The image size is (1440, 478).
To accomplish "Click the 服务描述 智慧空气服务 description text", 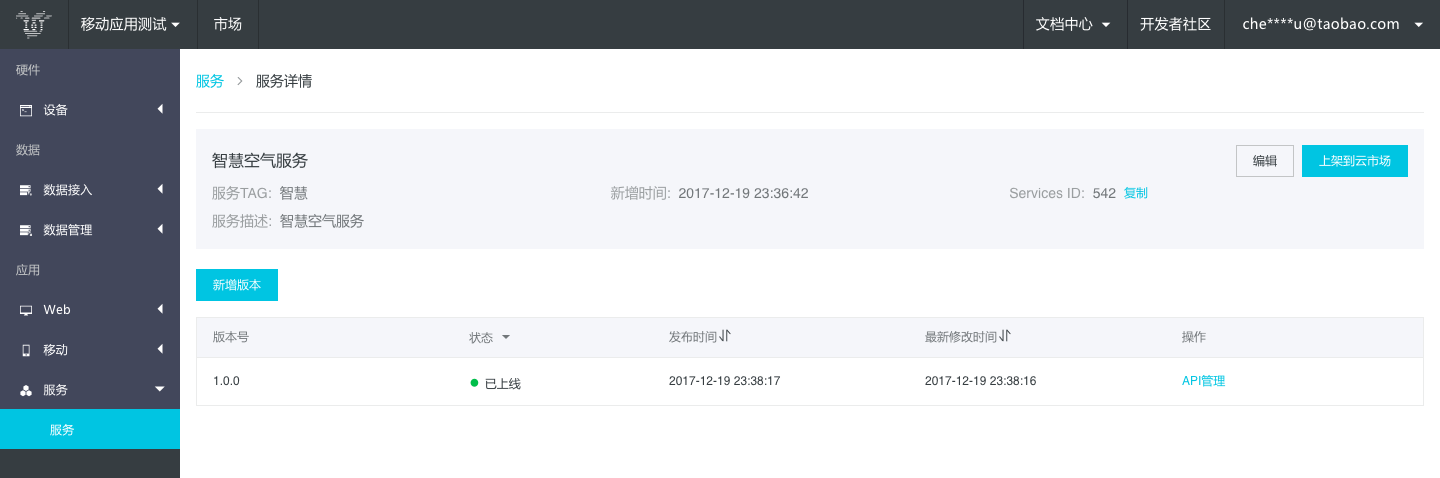I will 322,221.
